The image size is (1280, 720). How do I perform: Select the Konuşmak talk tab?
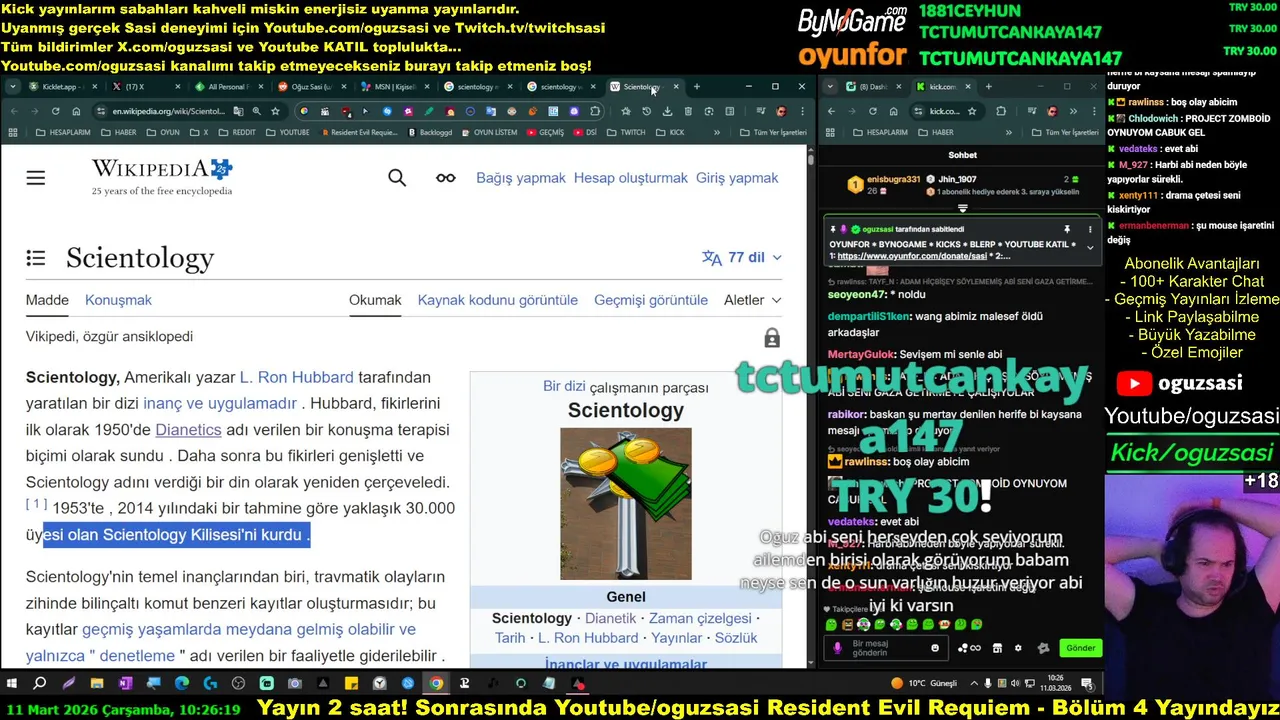(x=118, y=300)
